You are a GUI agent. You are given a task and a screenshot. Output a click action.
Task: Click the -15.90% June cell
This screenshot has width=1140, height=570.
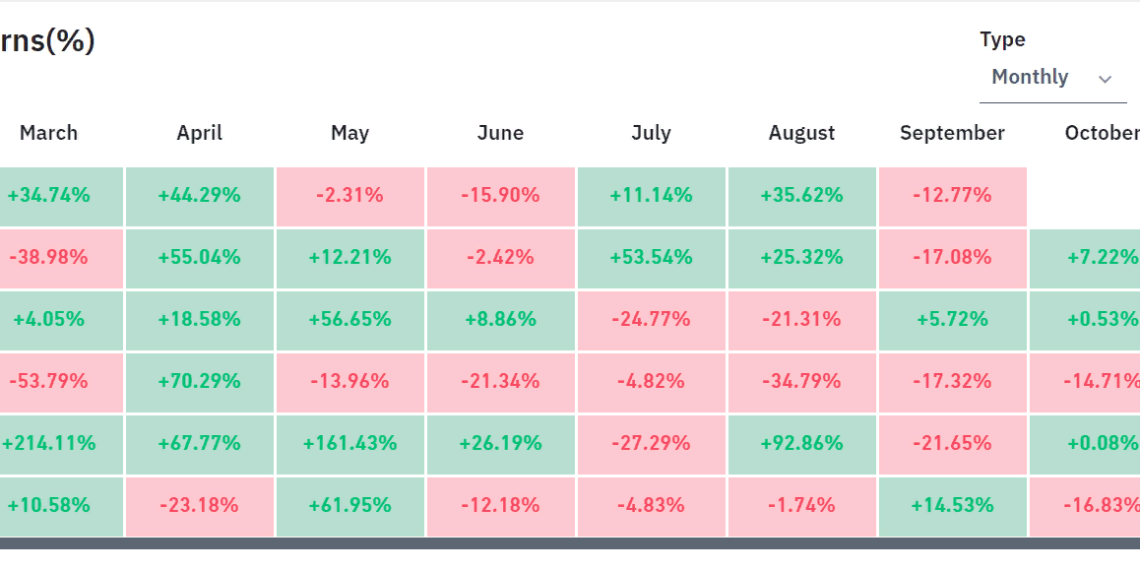pos(500,195)
